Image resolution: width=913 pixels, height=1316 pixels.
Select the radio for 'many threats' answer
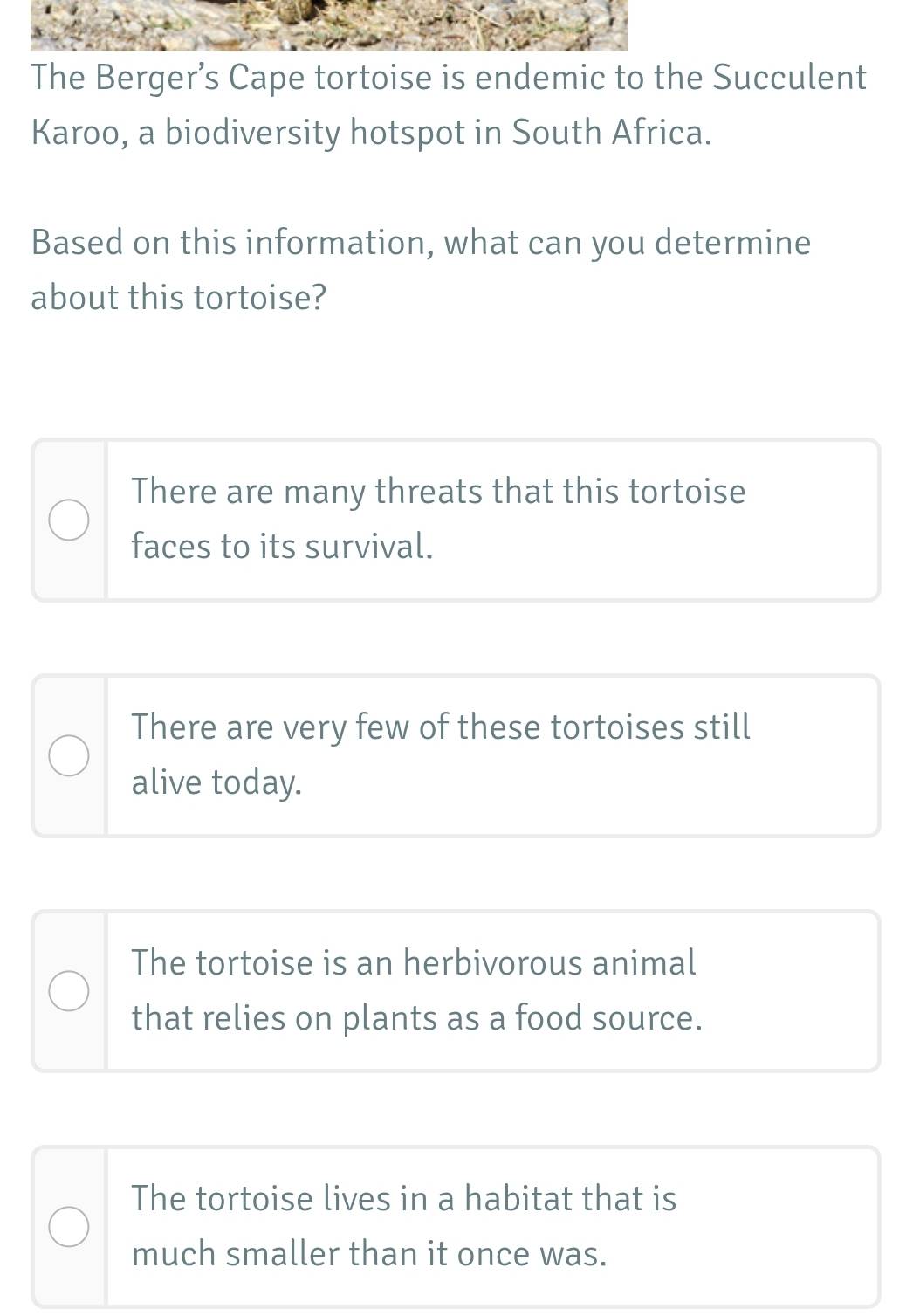point(69,520)
